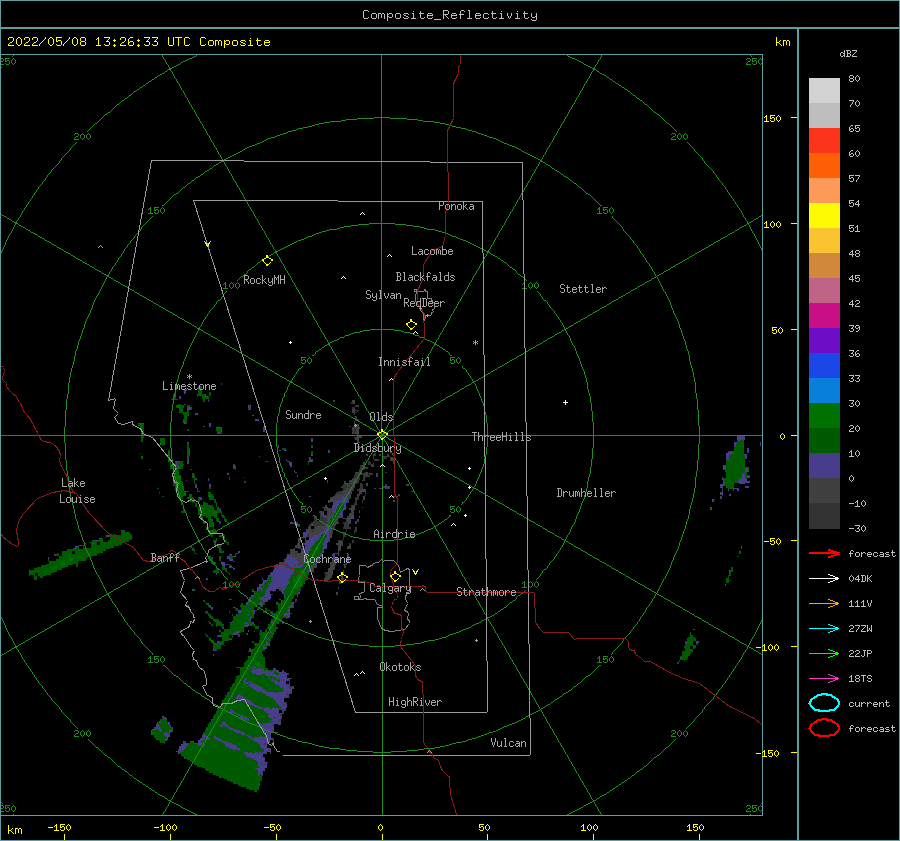
Task: Click the current legend label
Action: coord(869,704)
